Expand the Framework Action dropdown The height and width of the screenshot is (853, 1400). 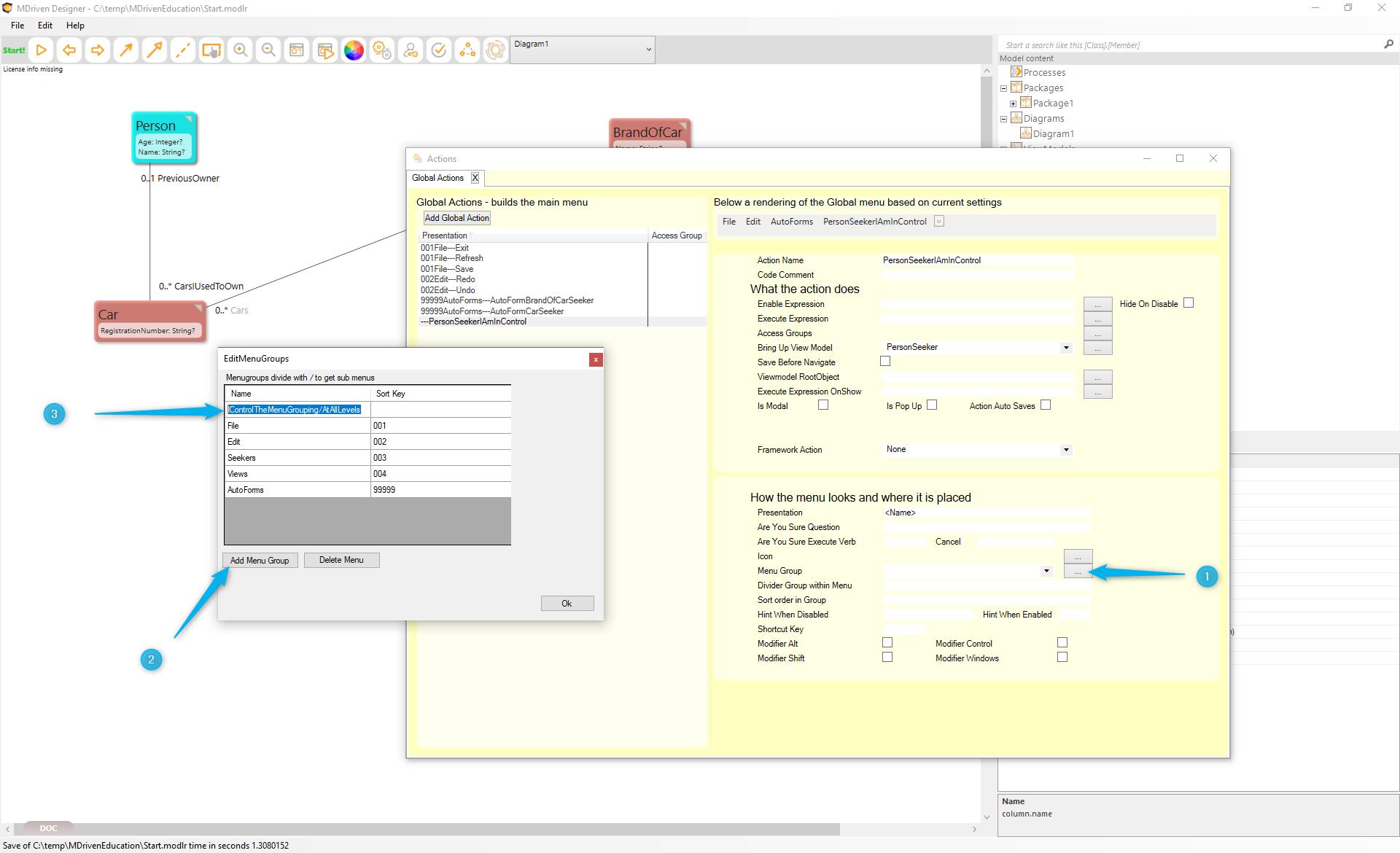(x=1066, y=450)
